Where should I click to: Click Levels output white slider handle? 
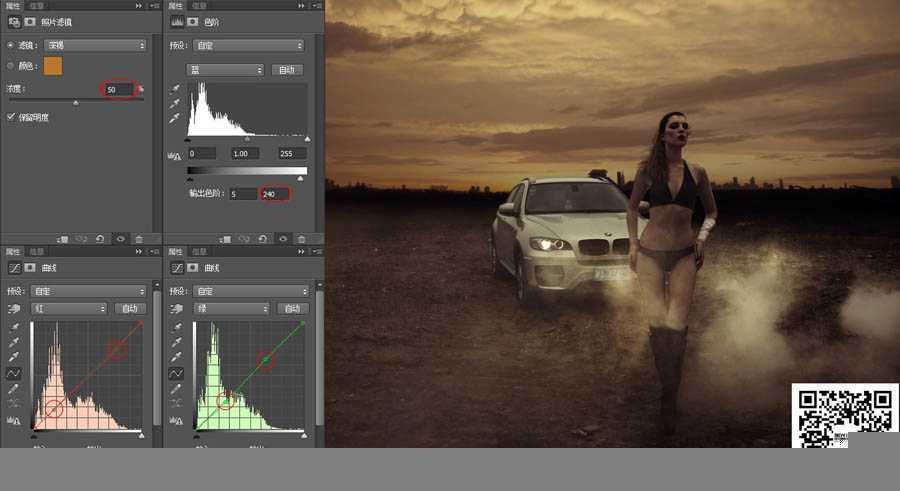click(300, 179)
